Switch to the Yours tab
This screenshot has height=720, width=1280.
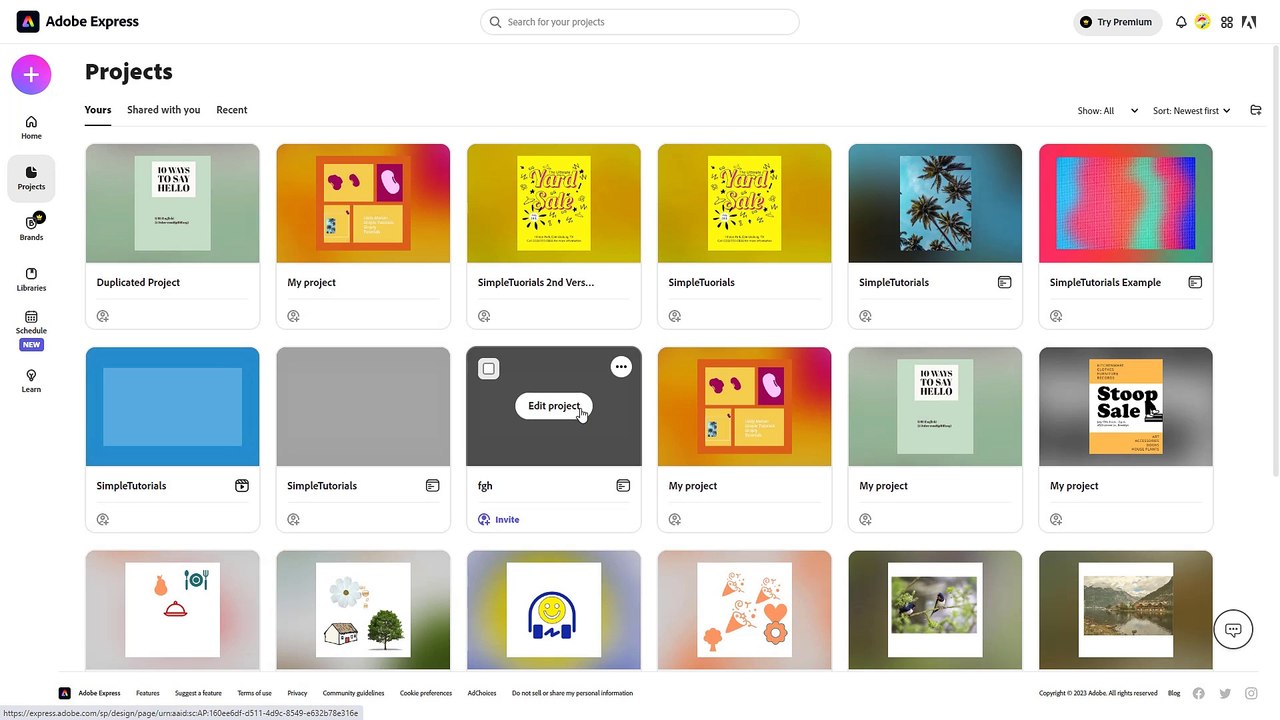click(98, 110)
